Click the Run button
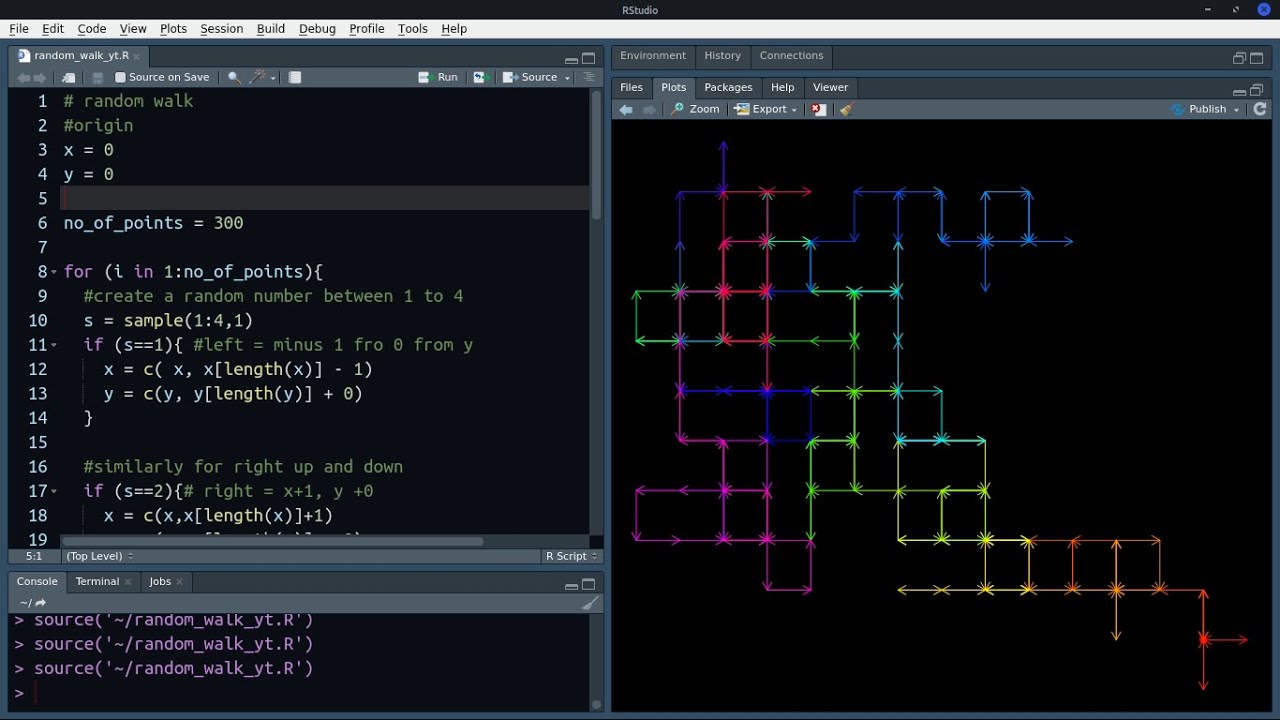Screen dimensions: 1280x720 [x=438, y=77]
